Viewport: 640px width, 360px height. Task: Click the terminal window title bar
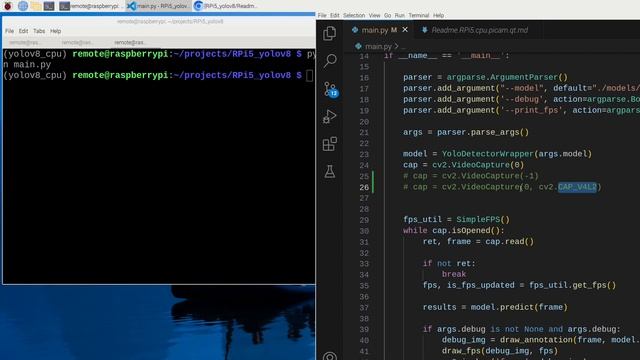pyautogui.click(x=170, y=21)
